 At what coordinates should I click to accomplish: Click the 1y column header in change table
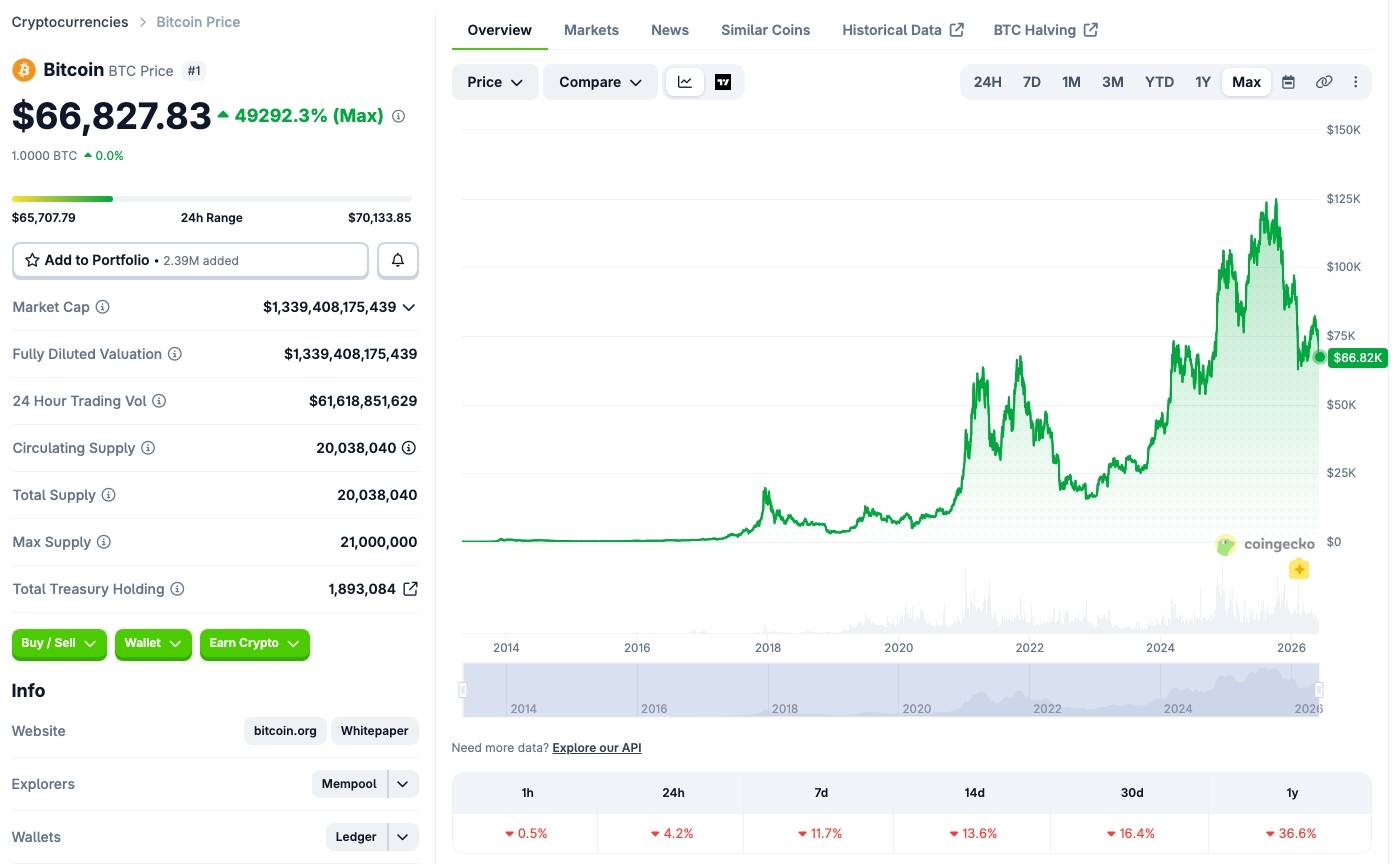(1292, 793)
